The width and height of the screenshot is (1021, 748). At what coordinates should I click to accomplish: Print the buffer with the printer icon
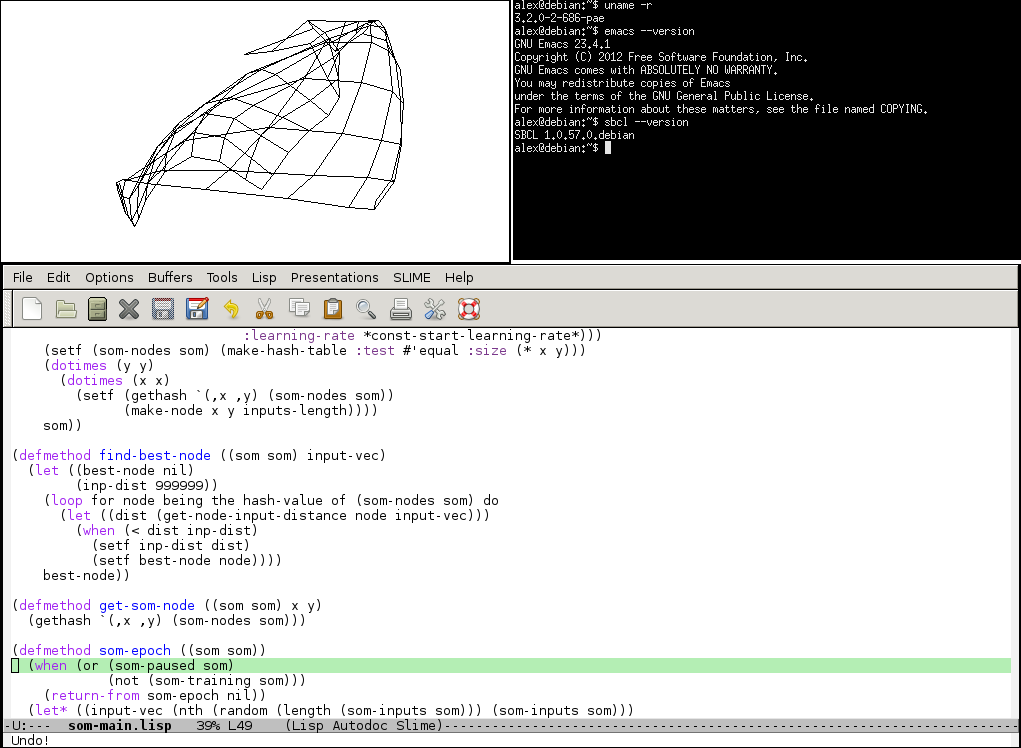pos(400,309)
